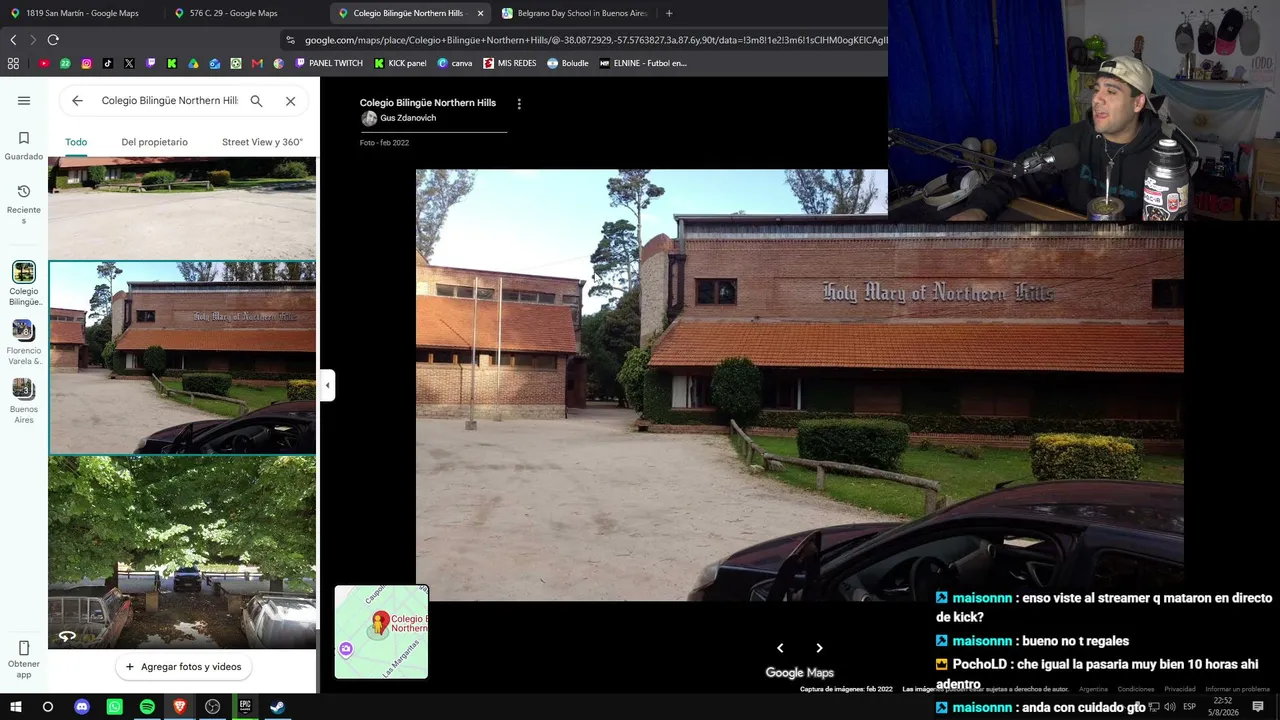Click the Agregar fotos y videos button
1280x720 pixels.
[x=183, y=667]
